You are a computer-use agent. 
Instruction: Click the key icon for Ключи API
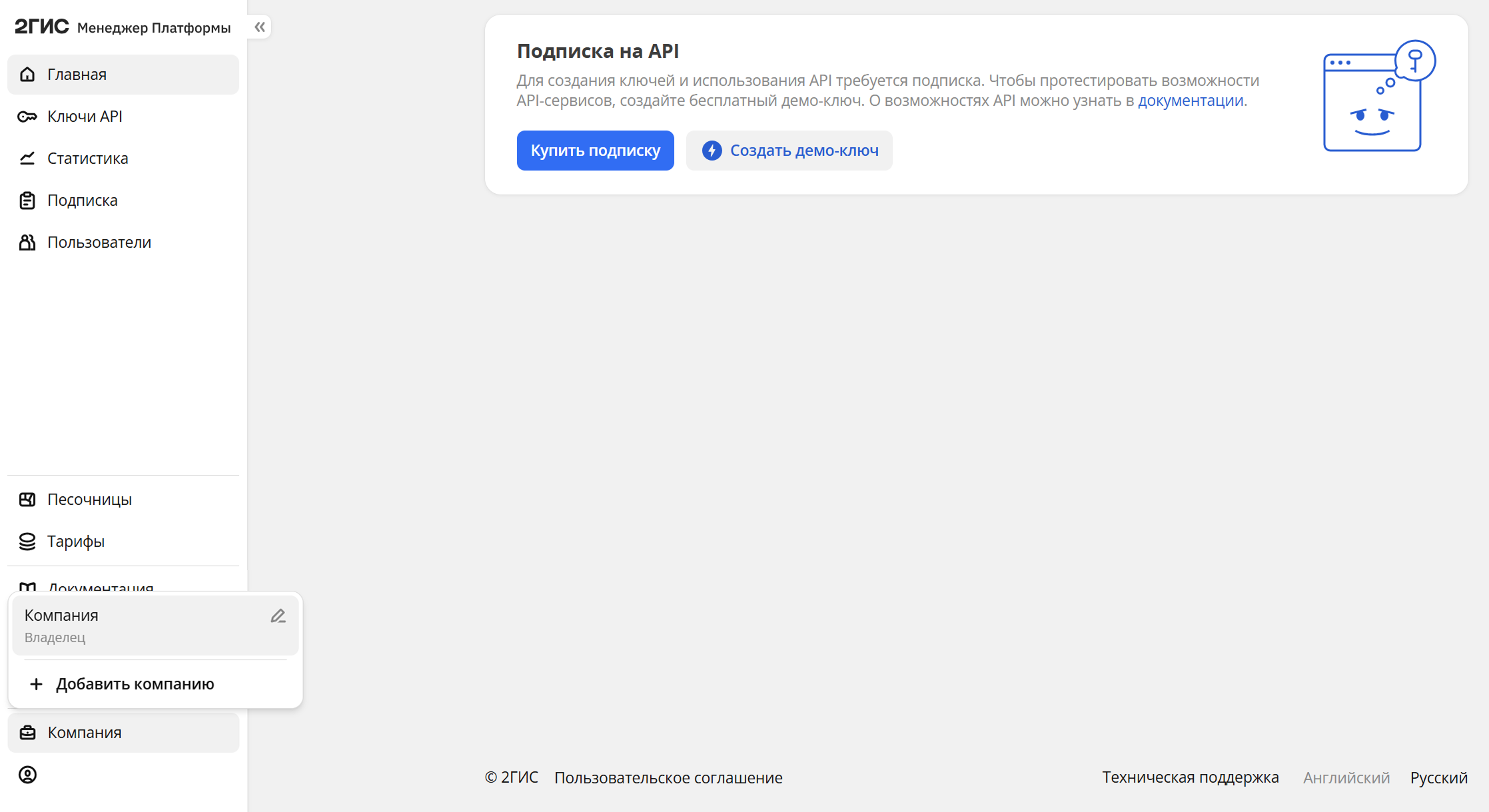tap(27, 117)
